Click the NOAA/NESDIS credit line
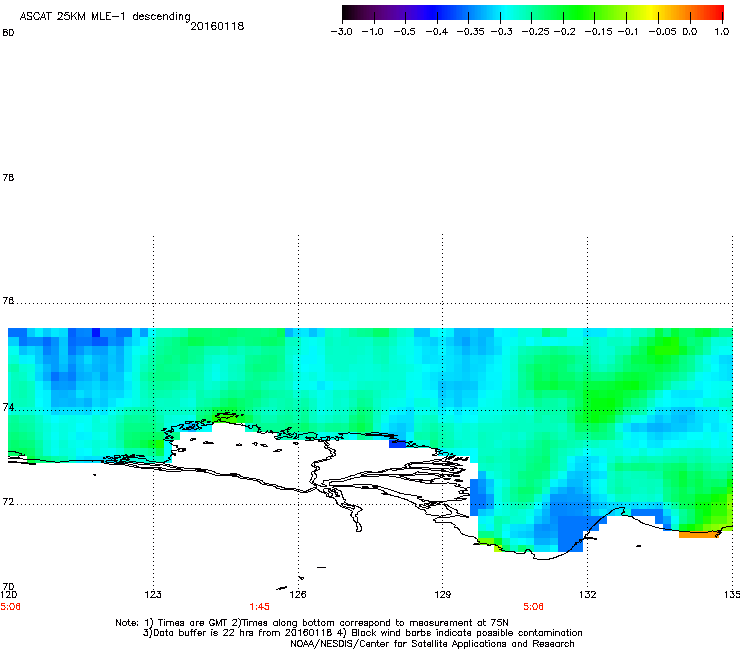740x650 pixels. click(432, 644)
